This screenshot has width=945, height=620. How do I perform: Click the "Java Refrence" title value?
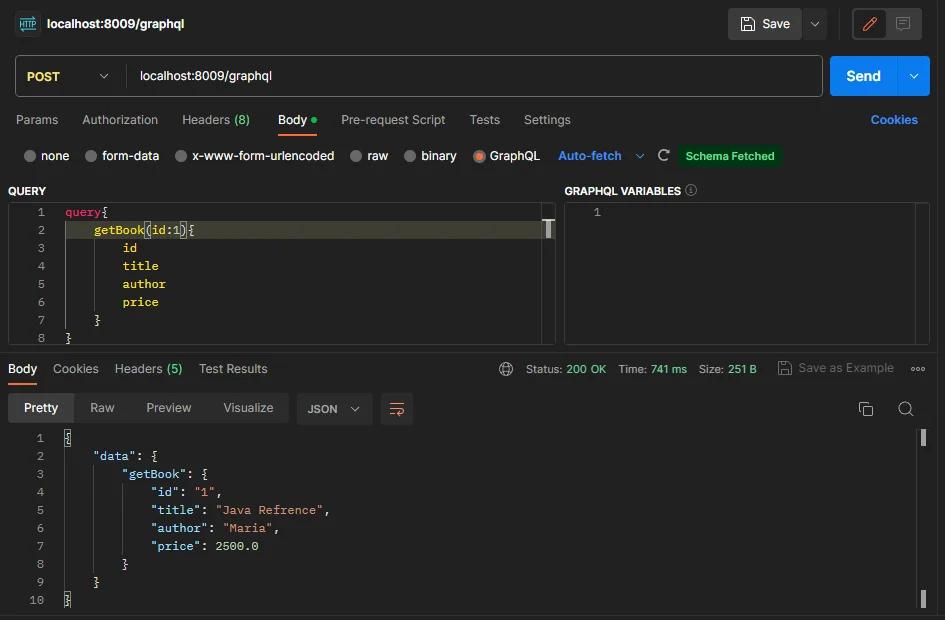tap(269, 510)
